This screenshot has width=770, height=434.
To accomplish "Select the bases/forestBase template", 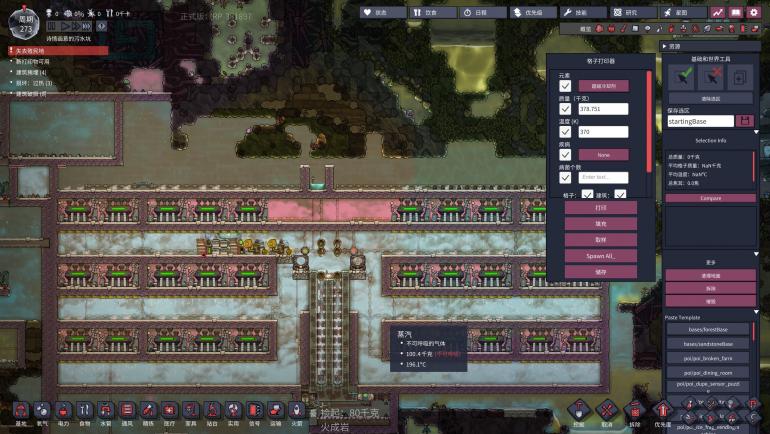I will coord(708,329).
